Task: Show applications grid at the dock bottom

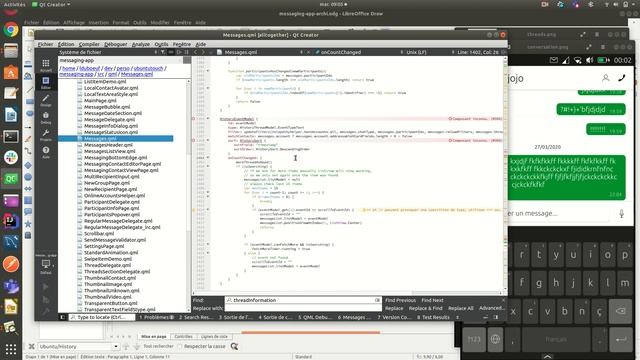Action: click(x=11, y=349)
